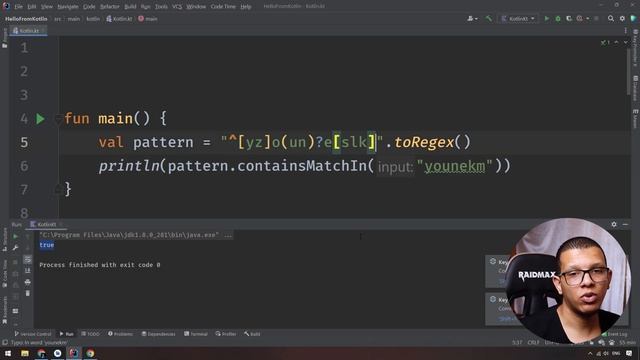Click the "younekm" string on line 6

click(455, 166)
